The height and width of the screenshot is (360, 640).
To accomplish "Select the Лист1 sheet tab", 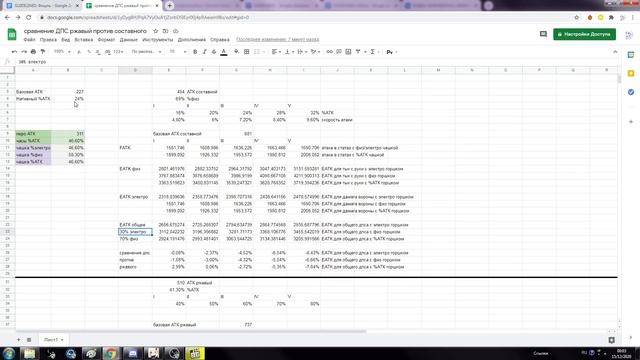I will [53, 340].
